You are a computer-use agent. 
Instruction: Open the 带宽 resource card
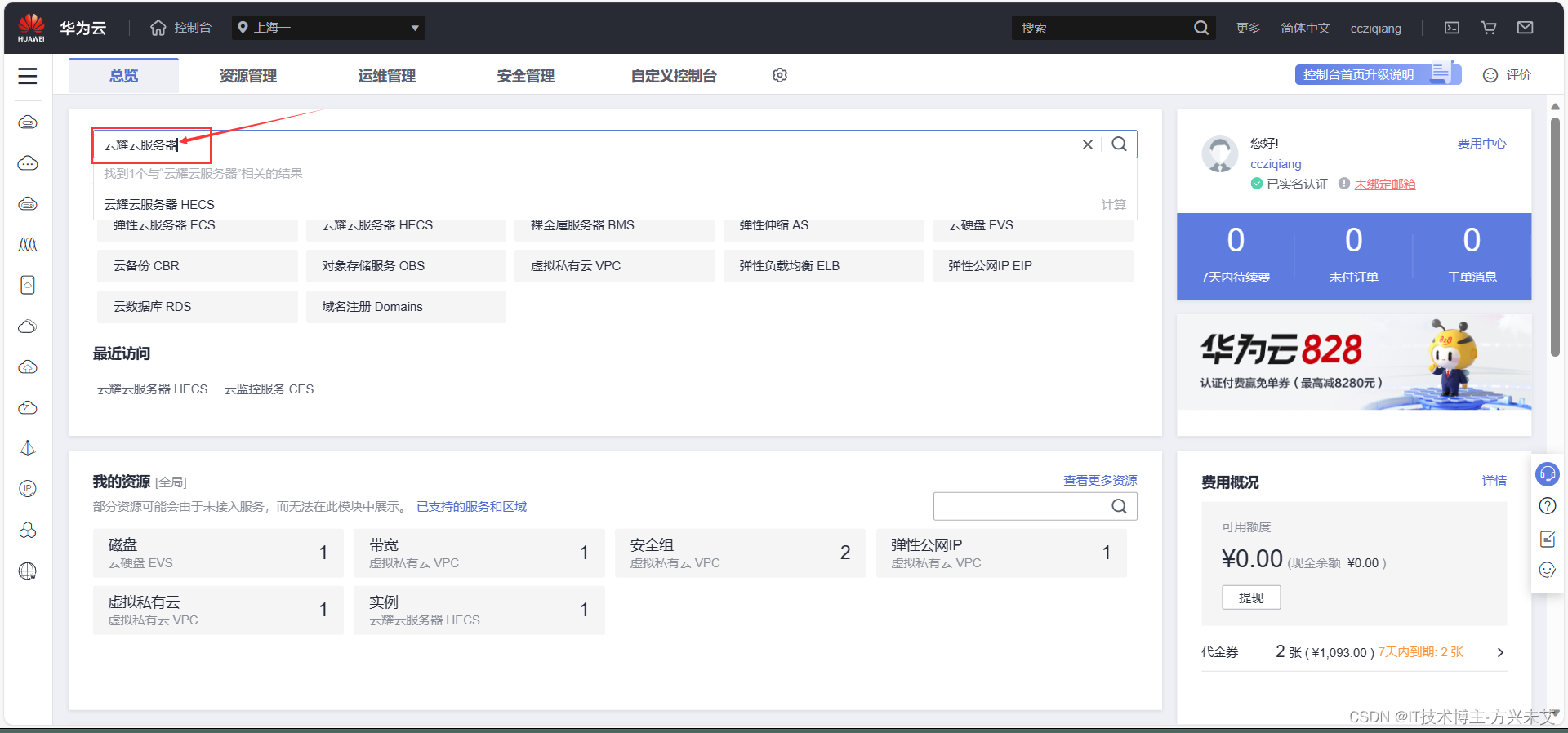[x=479, y=553]
